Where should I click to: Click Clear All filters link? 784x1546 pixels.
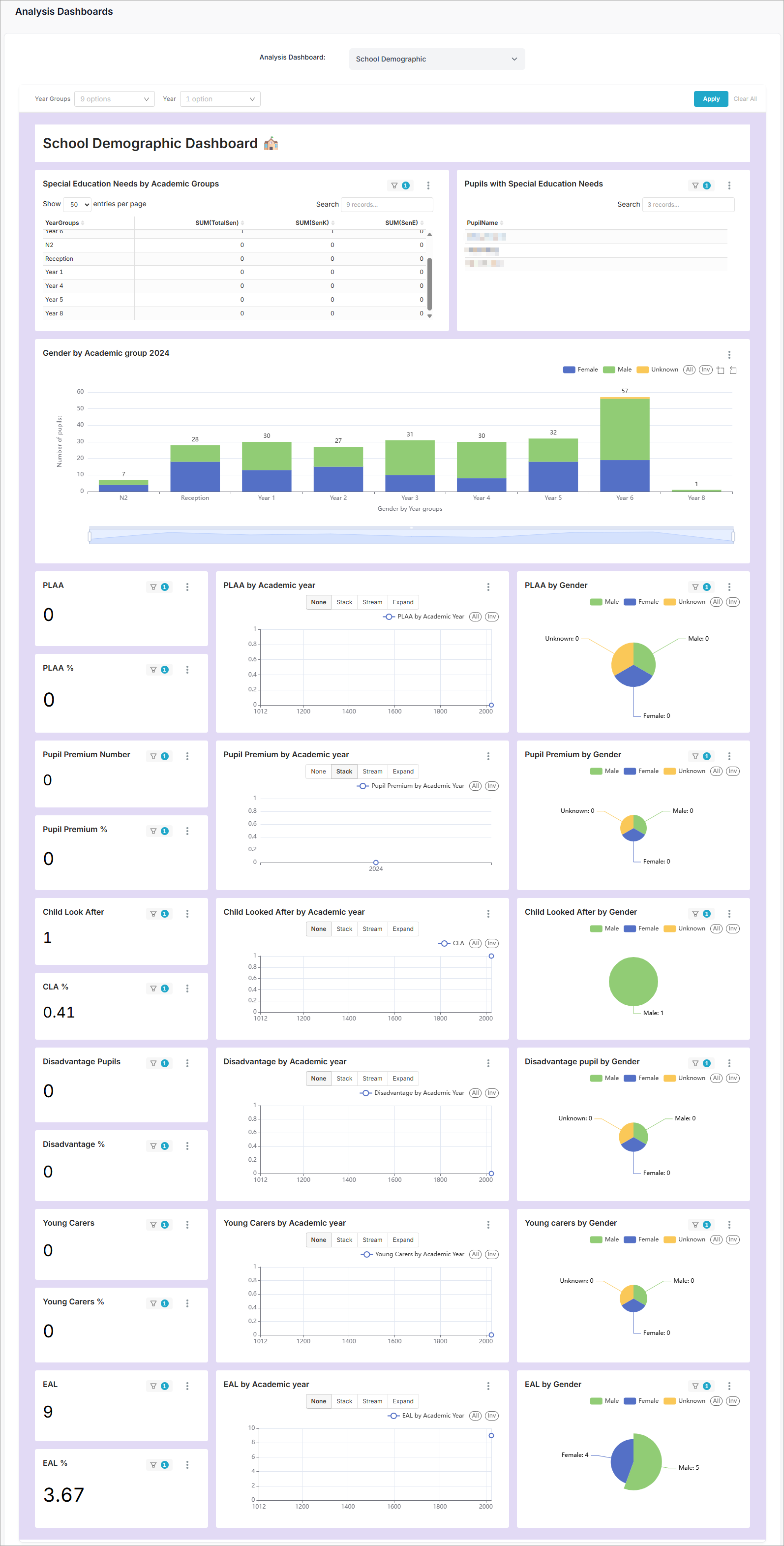[x=745, y=99]
